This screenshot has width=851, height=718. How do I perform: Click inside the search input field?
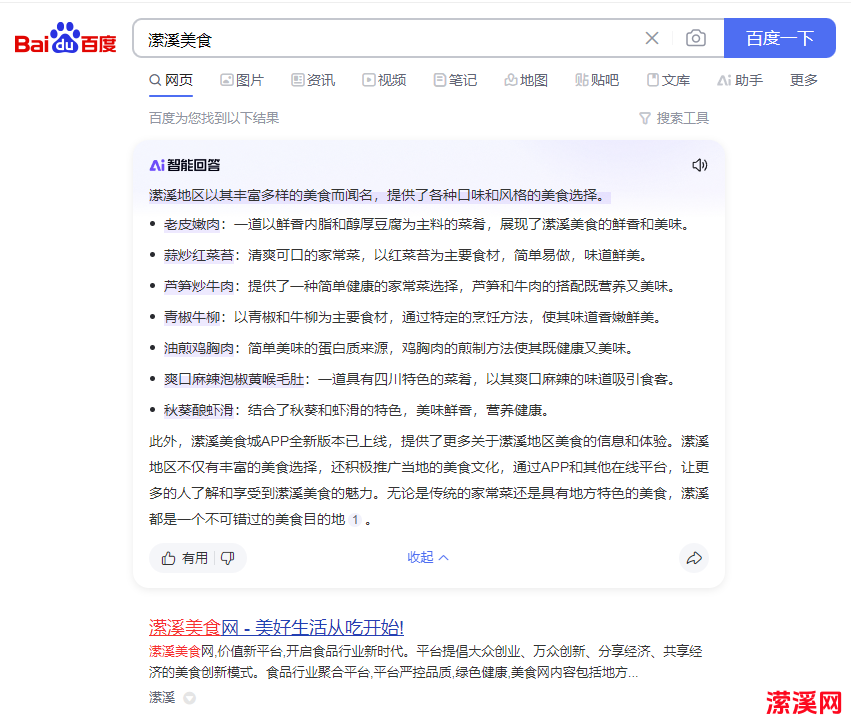click(390, 39)
